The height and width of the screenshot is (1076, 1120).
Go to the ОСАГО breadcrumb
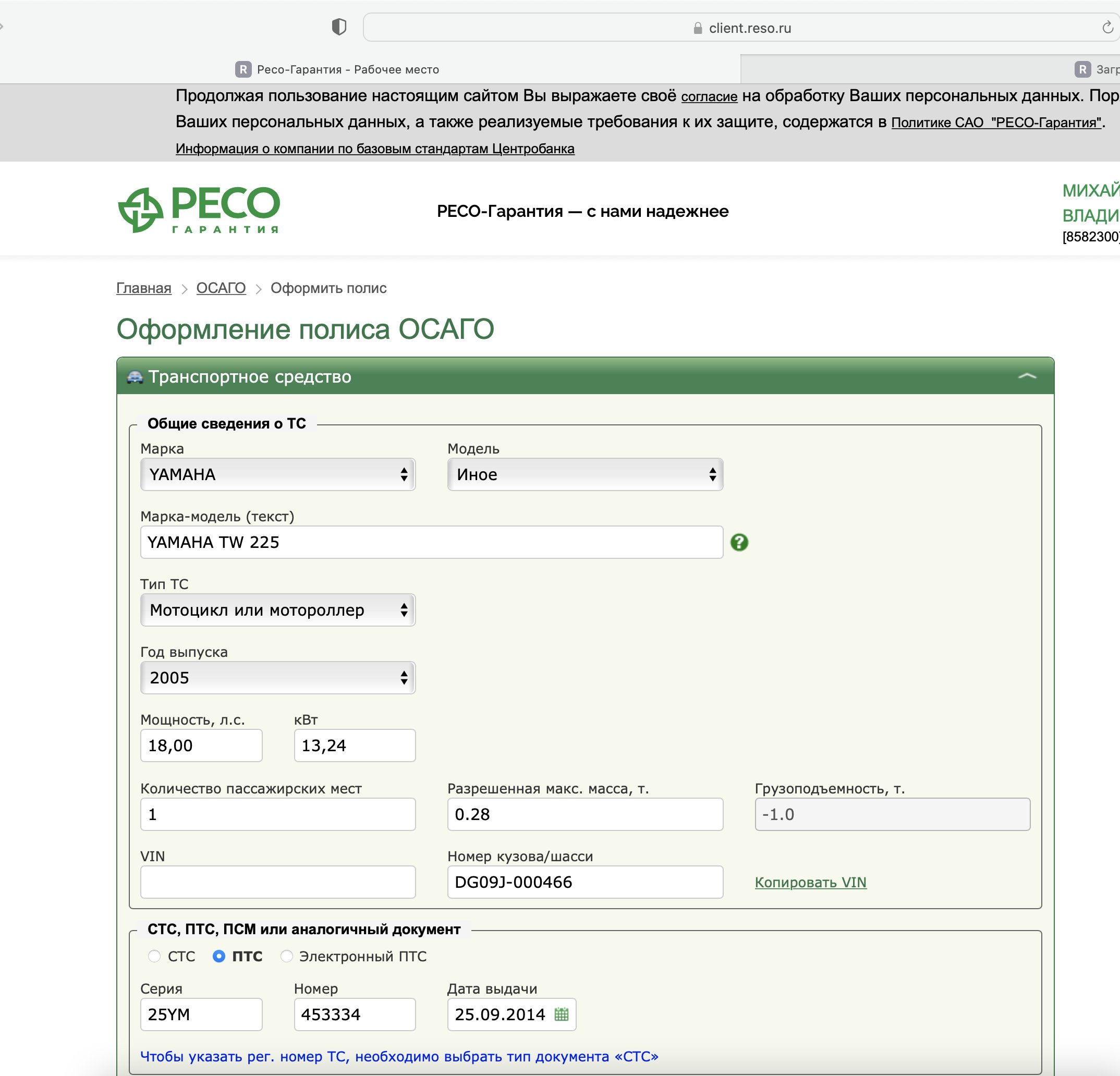click(x=221, y=288)
